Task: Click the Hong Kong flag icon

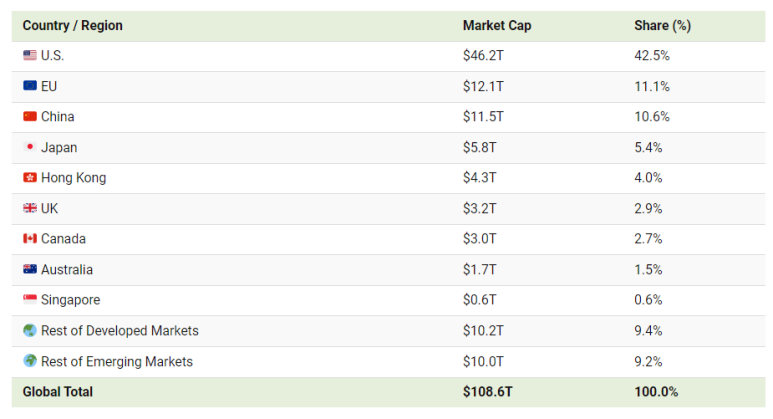Action: (30, 177)
